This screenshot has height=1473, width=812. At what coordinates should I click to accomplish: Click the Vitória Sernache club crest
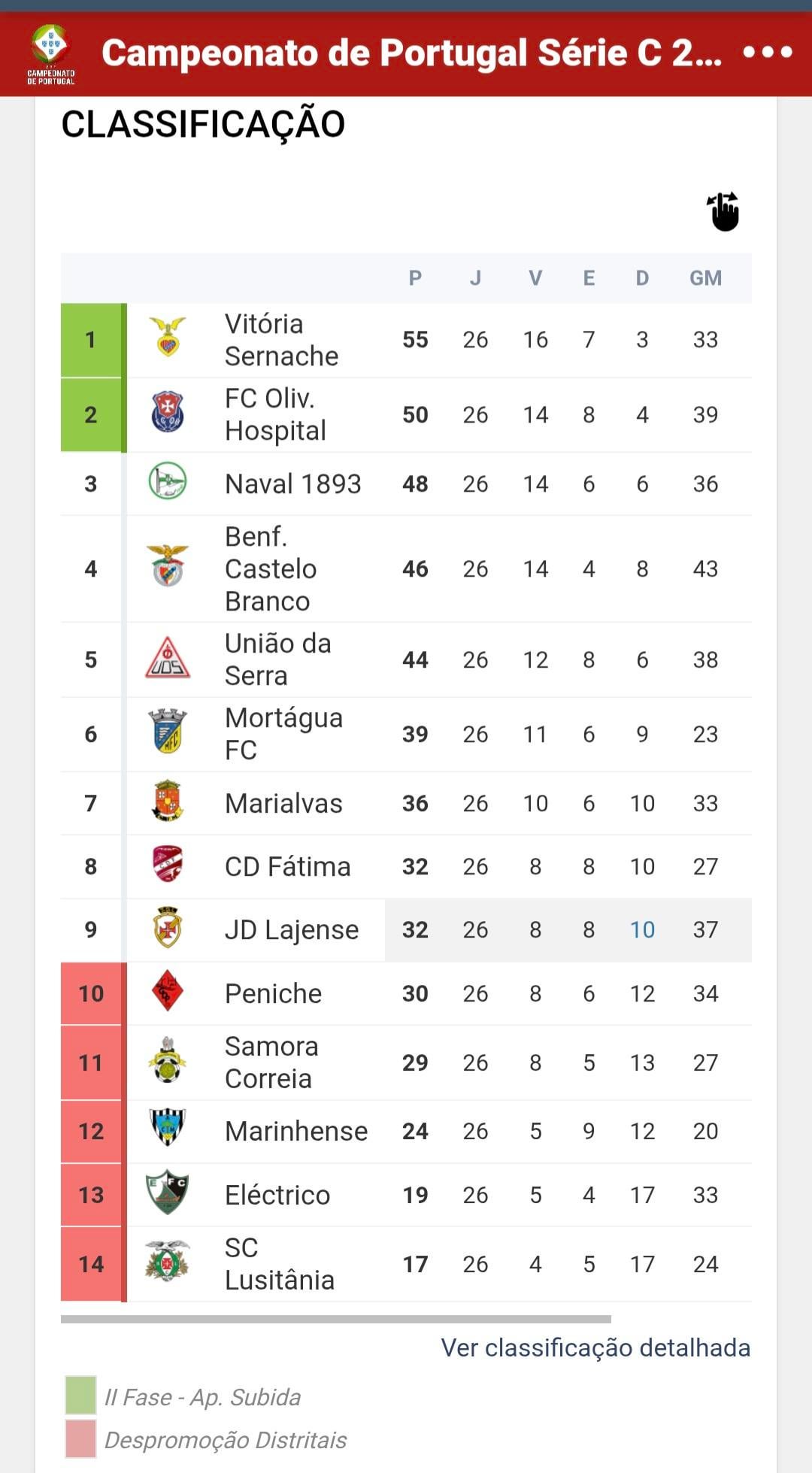168,337
